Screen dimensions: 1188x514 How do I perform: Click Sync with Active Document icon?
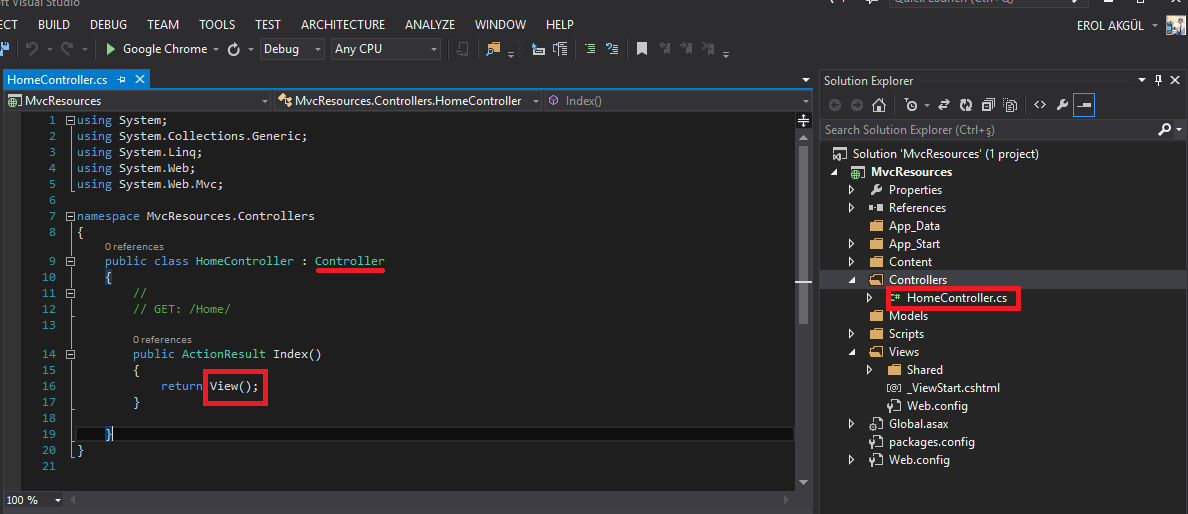coord(945,105)
